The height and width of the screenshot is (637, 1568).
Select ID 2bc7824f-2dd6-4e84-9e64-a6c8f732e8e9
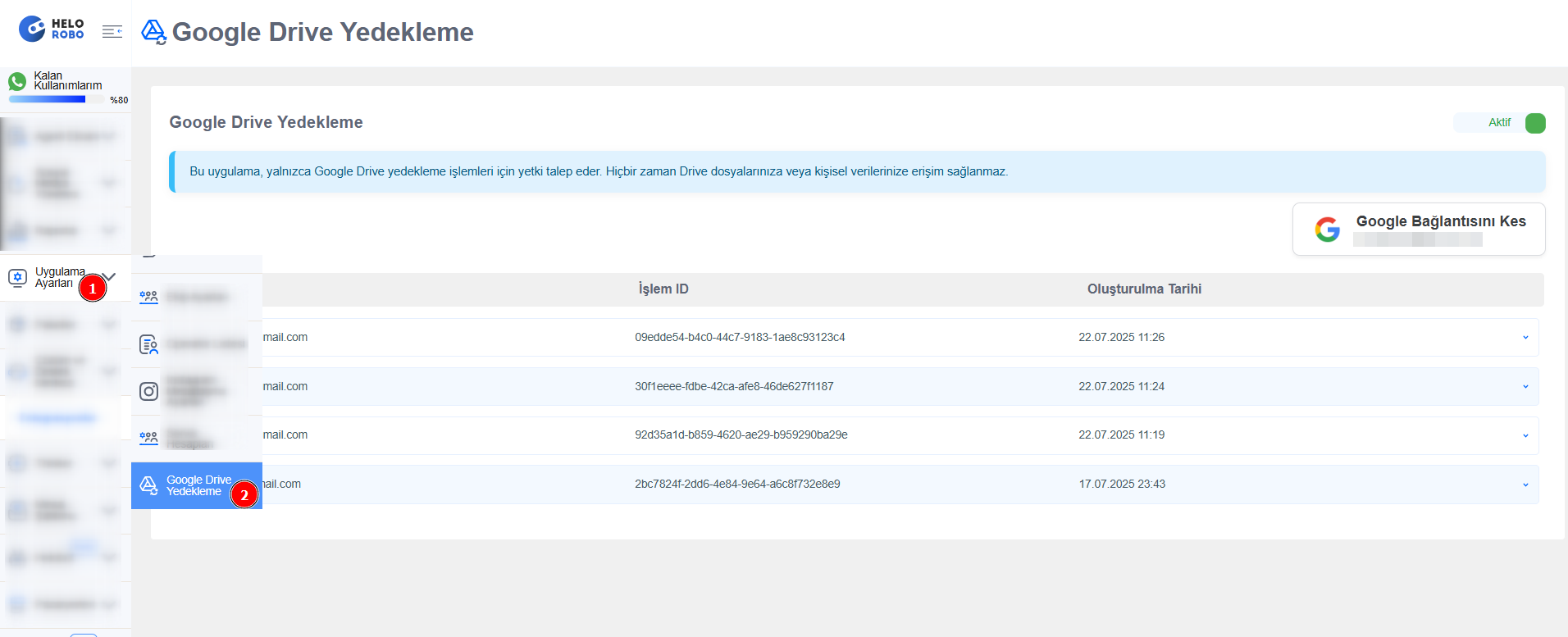click(737, 484)
